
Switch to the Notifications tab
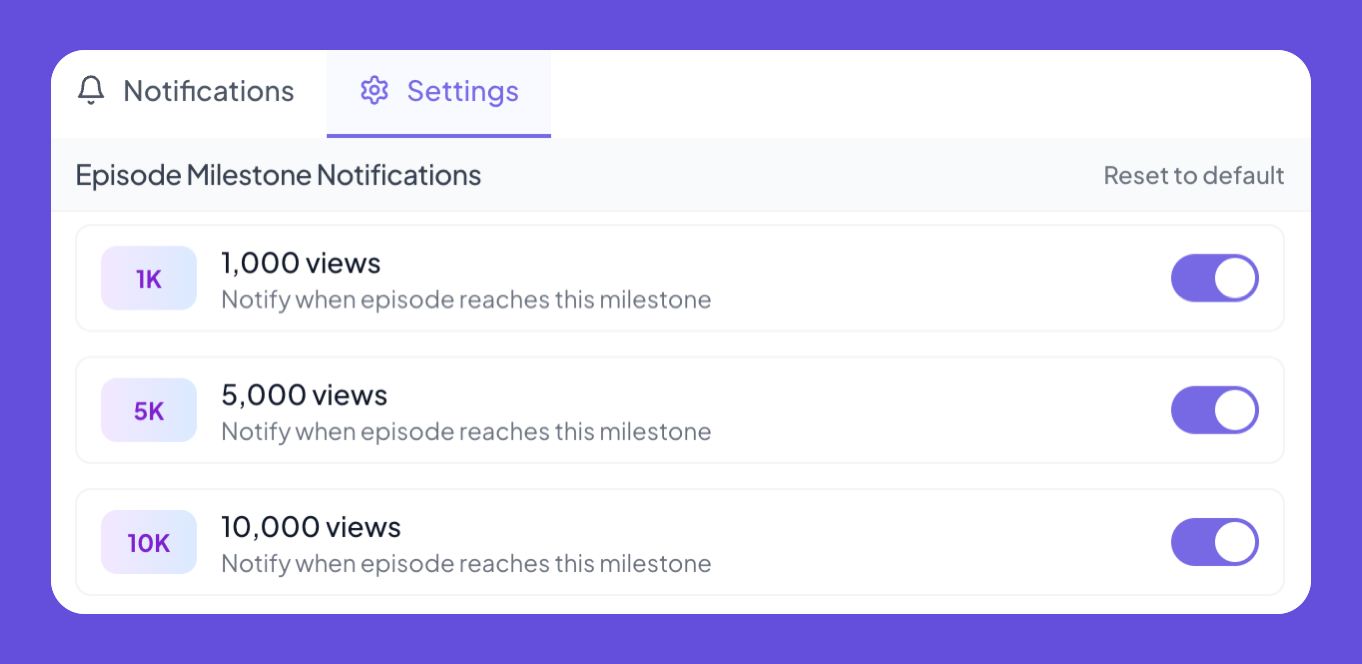tap(208, 92)
